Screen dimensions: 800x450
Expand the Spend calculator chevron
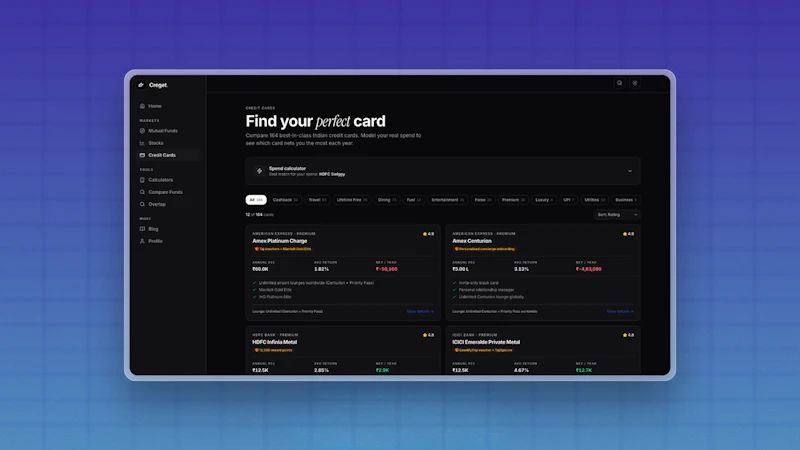[630, 171]
